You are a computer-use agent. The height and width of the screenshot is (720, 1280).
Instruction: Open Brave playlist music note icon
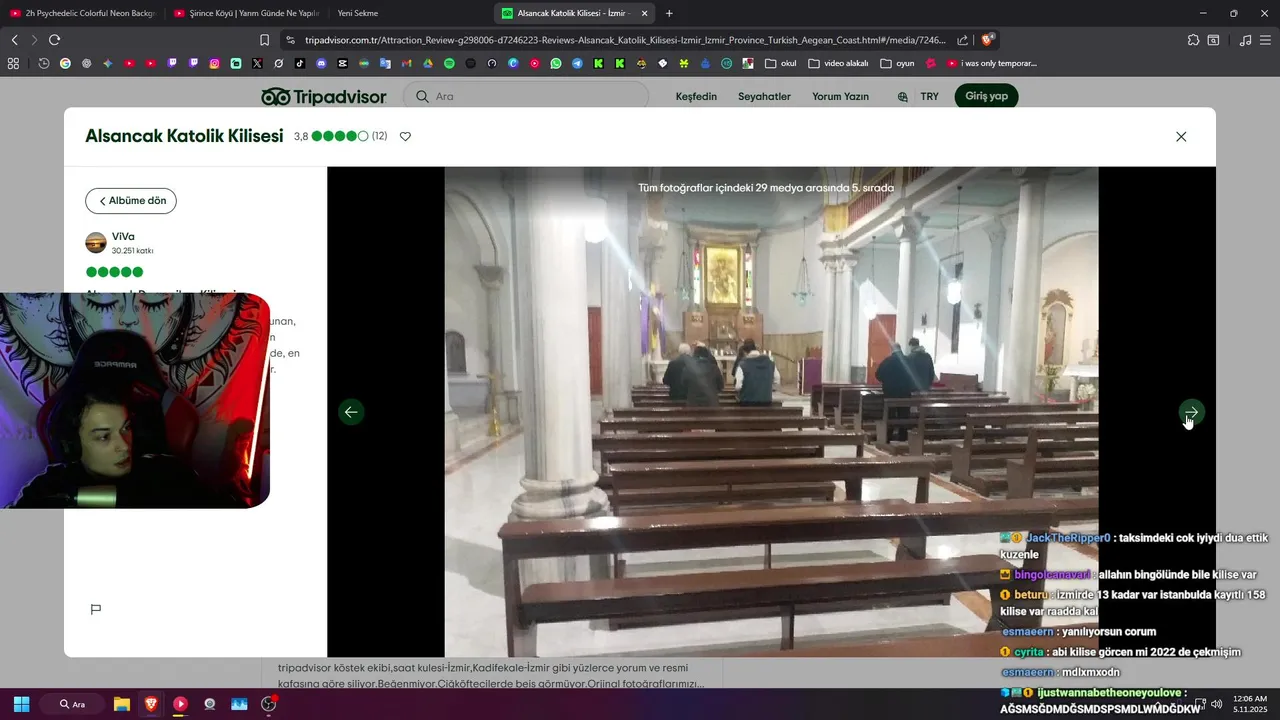click(x=1245, y=40)
